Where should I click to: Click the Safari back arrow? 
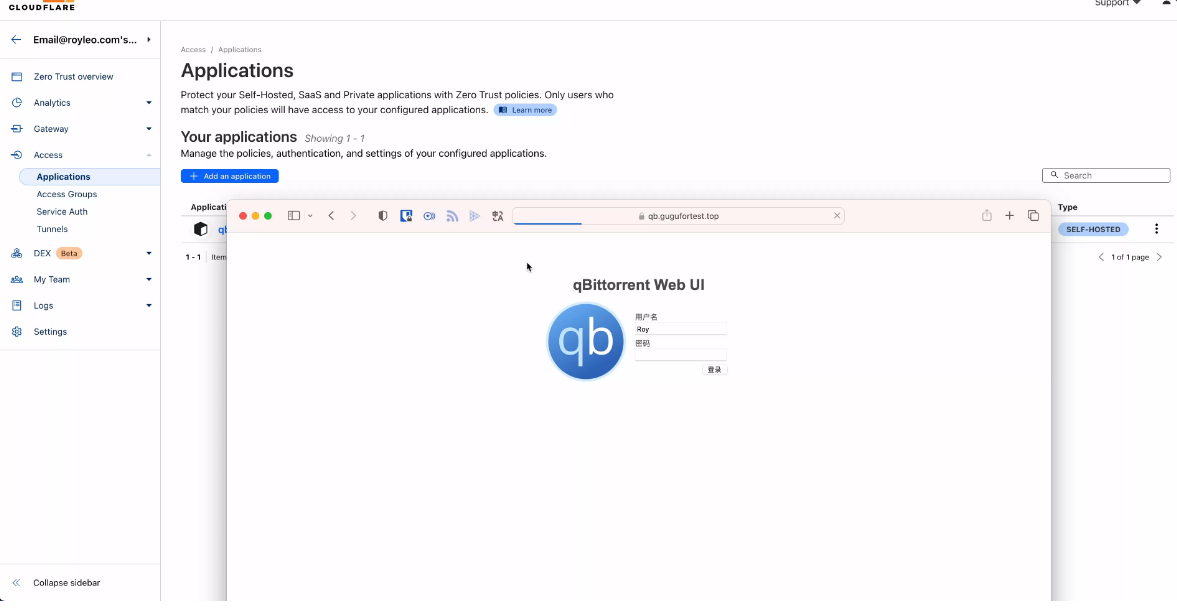[x=331, y=216]
